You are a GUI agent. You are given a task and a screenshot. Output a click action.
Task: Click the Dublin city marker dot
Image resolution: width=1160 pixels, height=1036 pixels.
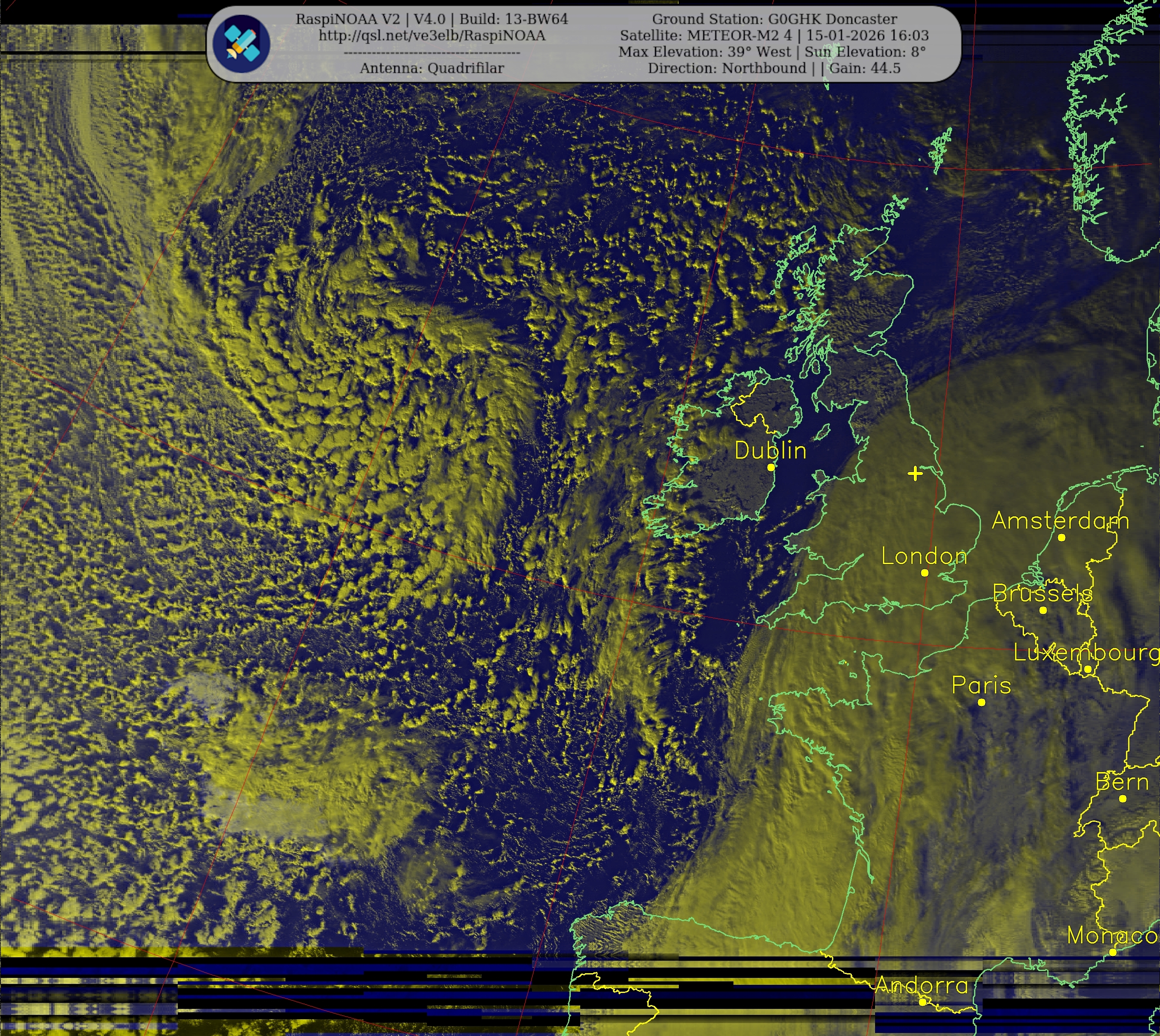tap(770, 467)
